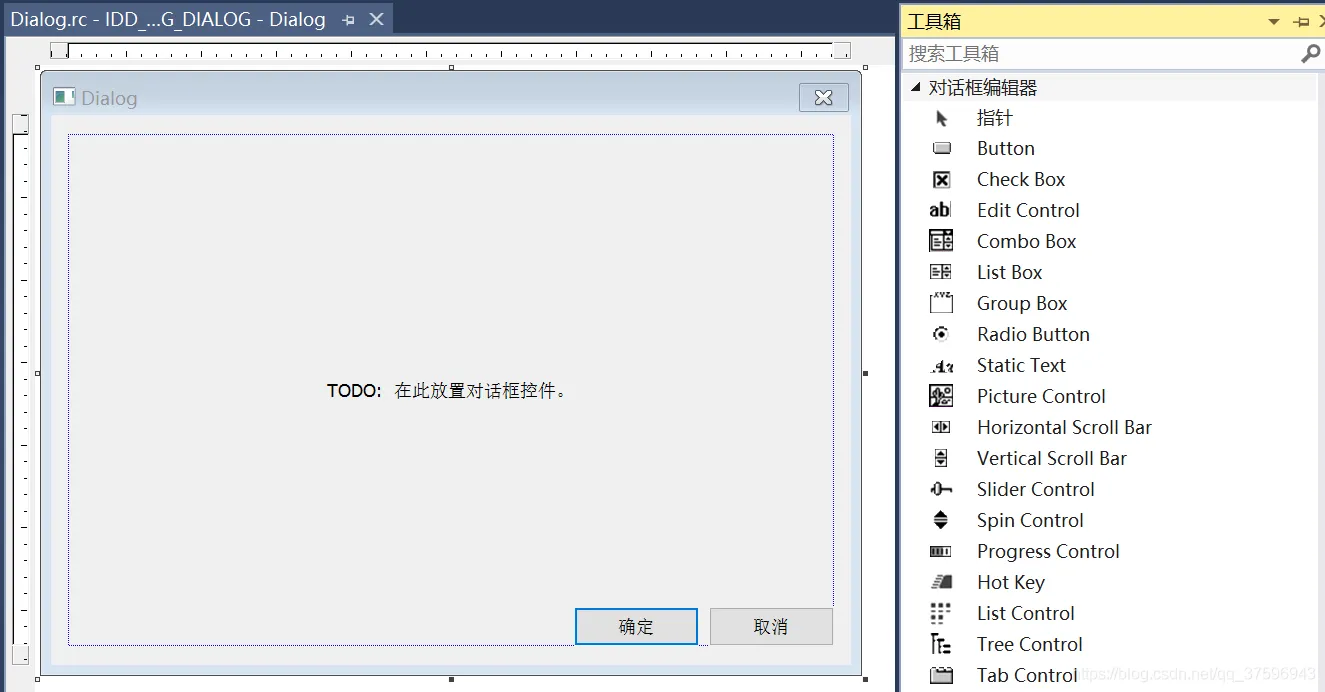Image resolution: width=1325 pixels, height=692 pixels.
Task: Click the Combo Box label text
Action: 1027,241
